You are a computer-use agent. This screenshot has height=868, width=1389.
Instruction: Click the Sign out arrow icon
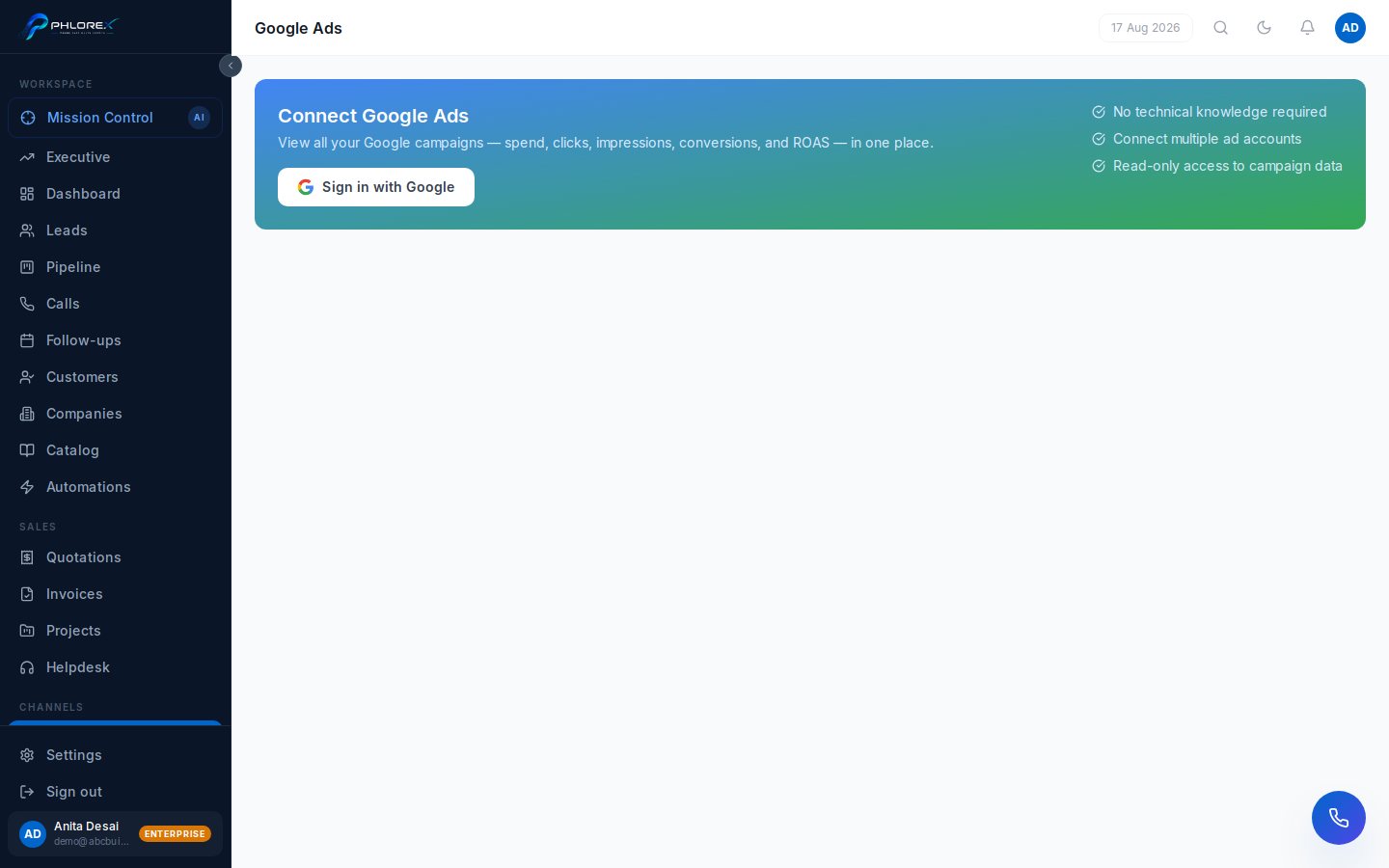pyautogui.click(x=27, y=792)
